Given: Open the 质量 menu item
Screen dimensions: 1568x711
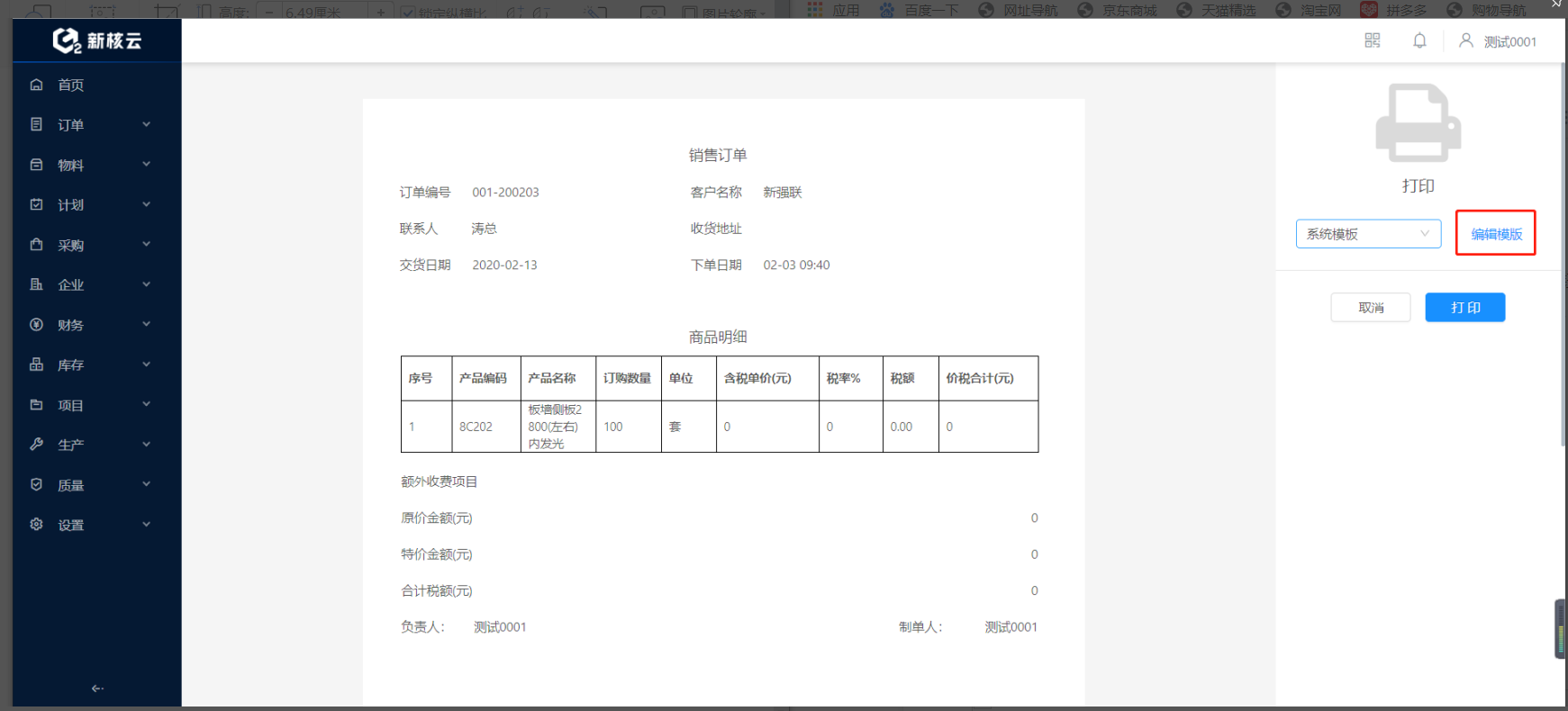Looking at the screenshot, I should 96,484.
